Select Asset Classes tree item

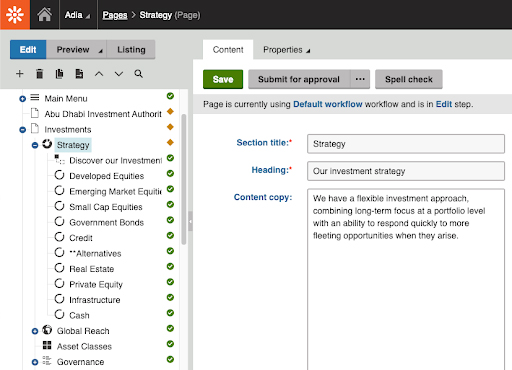pyautogui.click(x=84, y=346)
